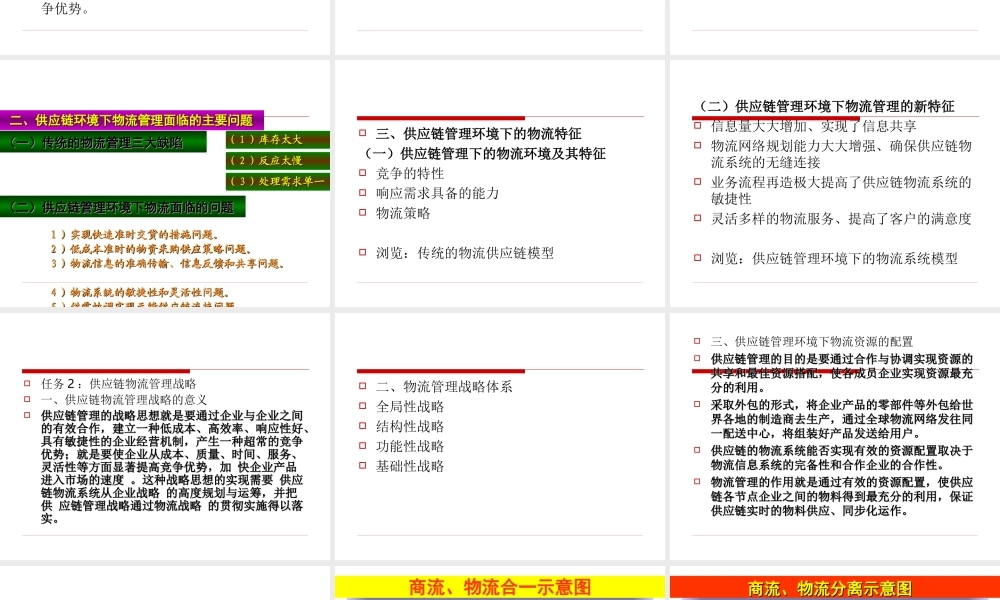Click bullet 竞争的特性
This screenshot has width=1000, height=600.
[409, 173]
